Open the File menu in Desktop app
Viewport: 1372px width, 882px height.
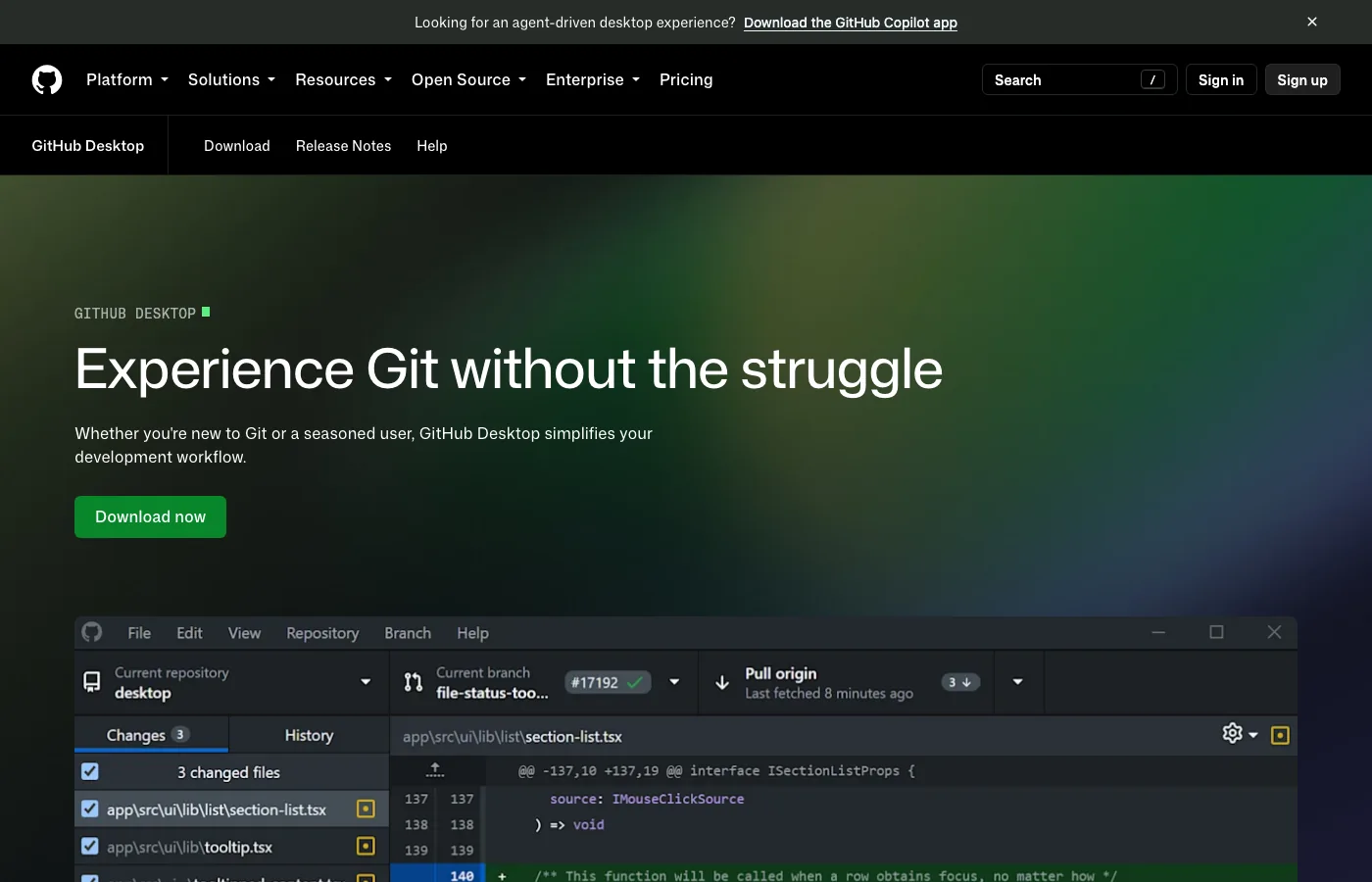pos(139,633)
